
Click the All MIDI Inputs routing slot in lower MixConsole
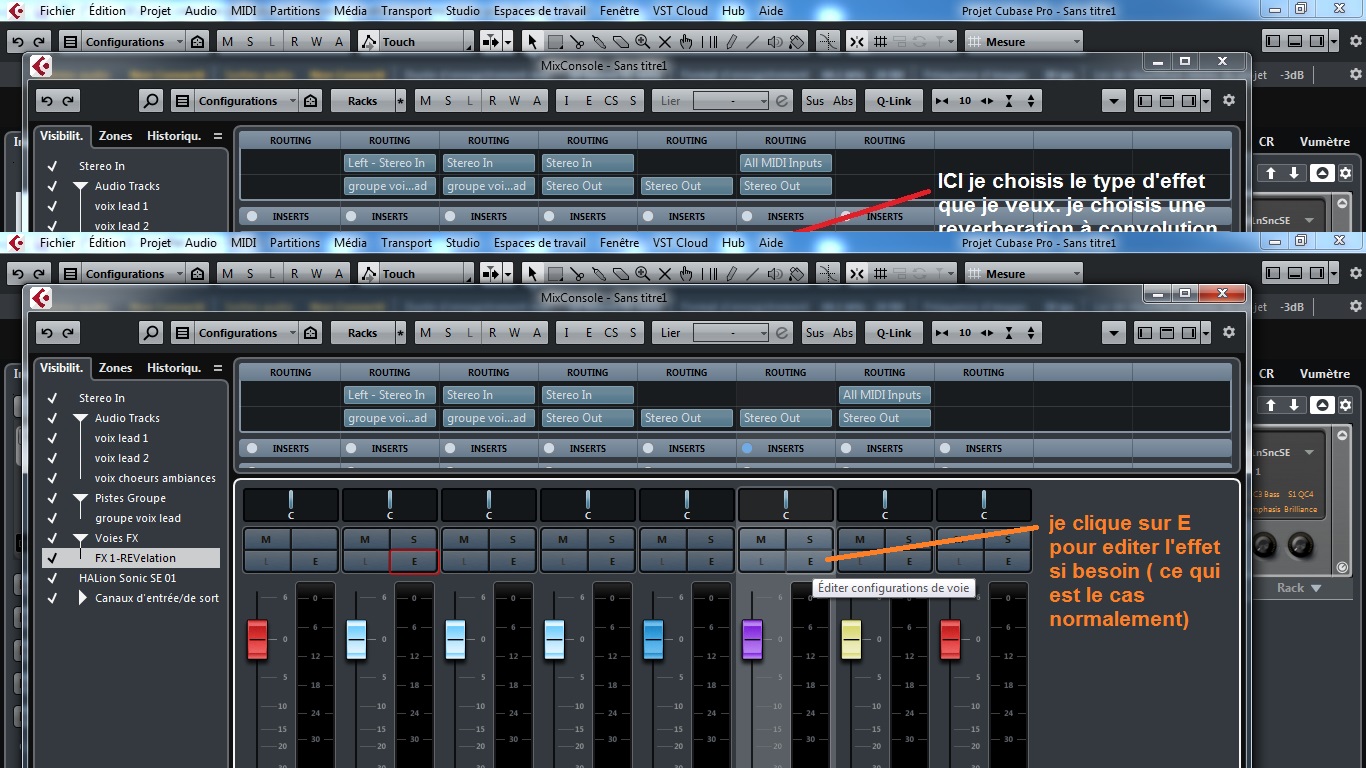[x=884, y=395]
